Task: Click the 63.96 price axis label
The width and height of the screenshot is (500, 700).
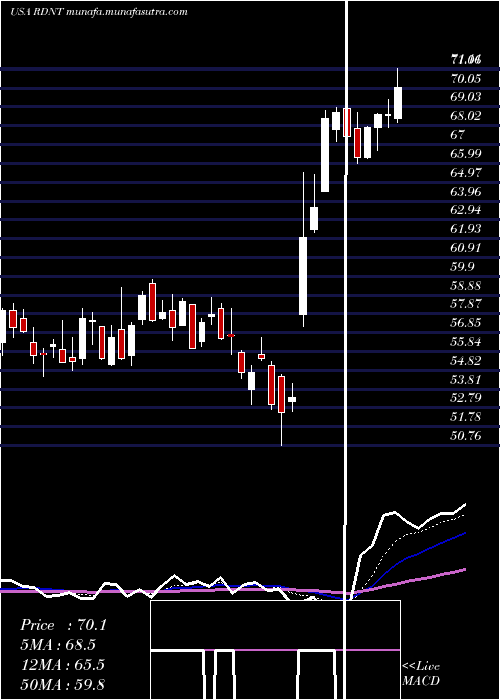Action: (x=467, y=192)
